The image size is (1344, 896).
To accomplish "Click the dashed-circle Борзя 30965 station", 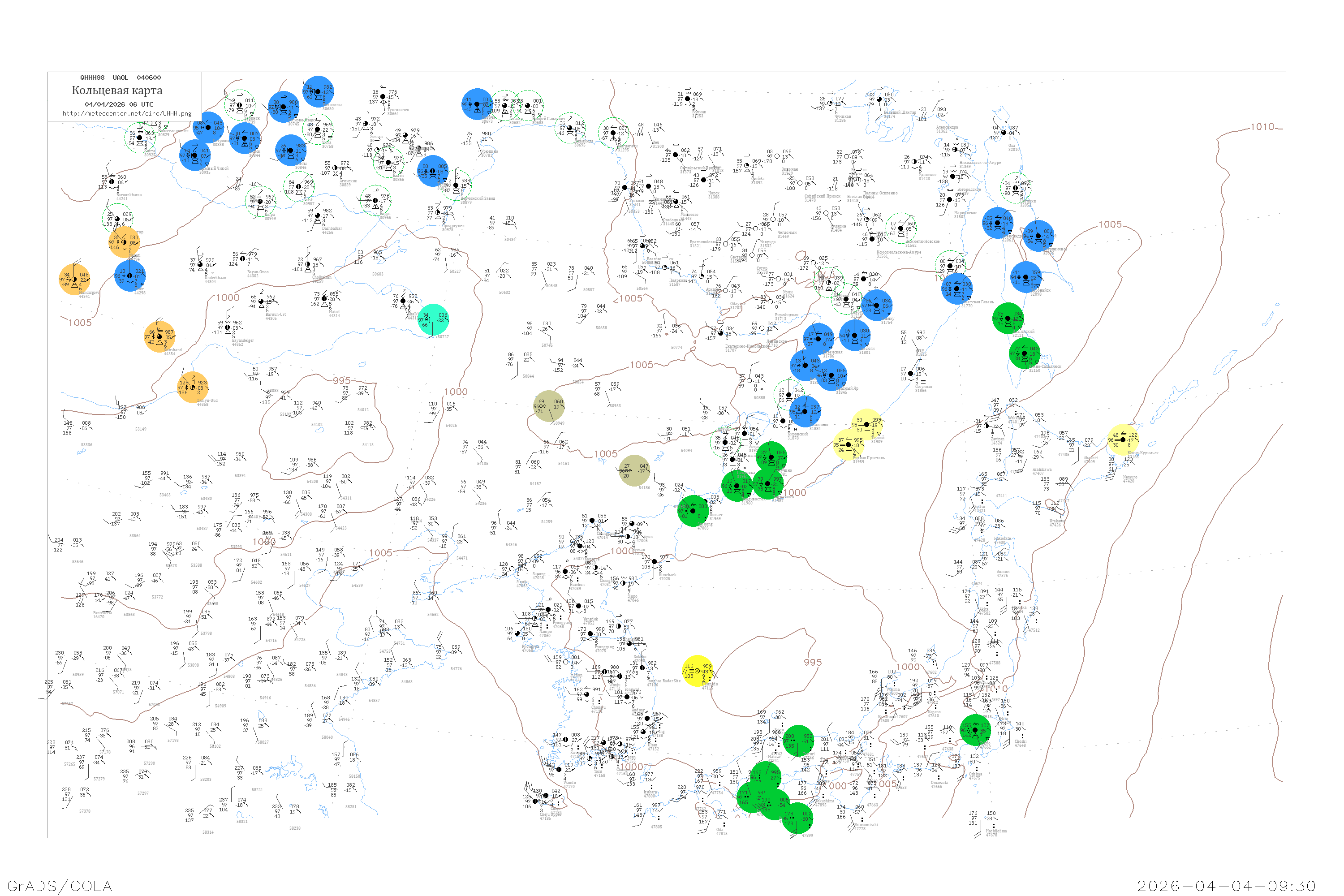I will [x=375, y=201].
